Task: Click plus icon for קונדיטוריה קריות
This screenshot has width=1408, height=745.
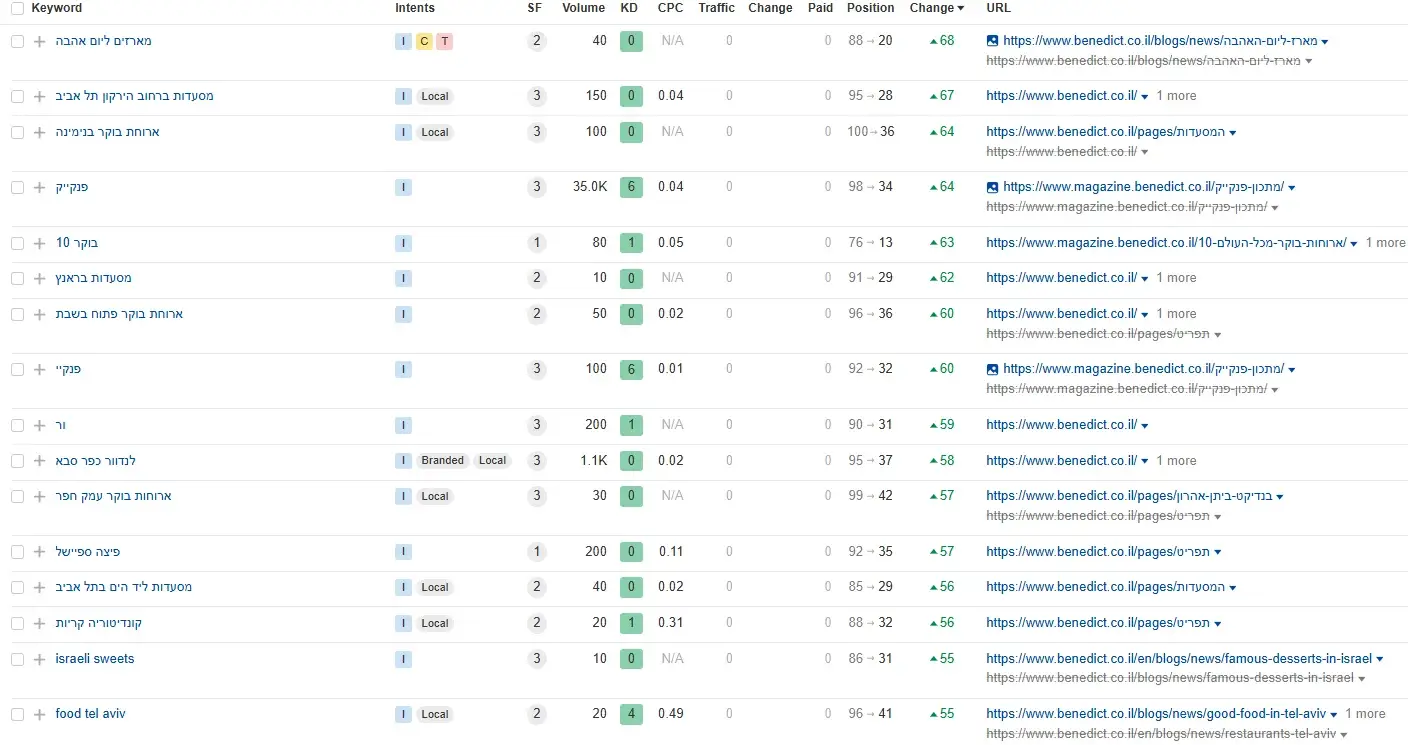Action: point(39,623)
